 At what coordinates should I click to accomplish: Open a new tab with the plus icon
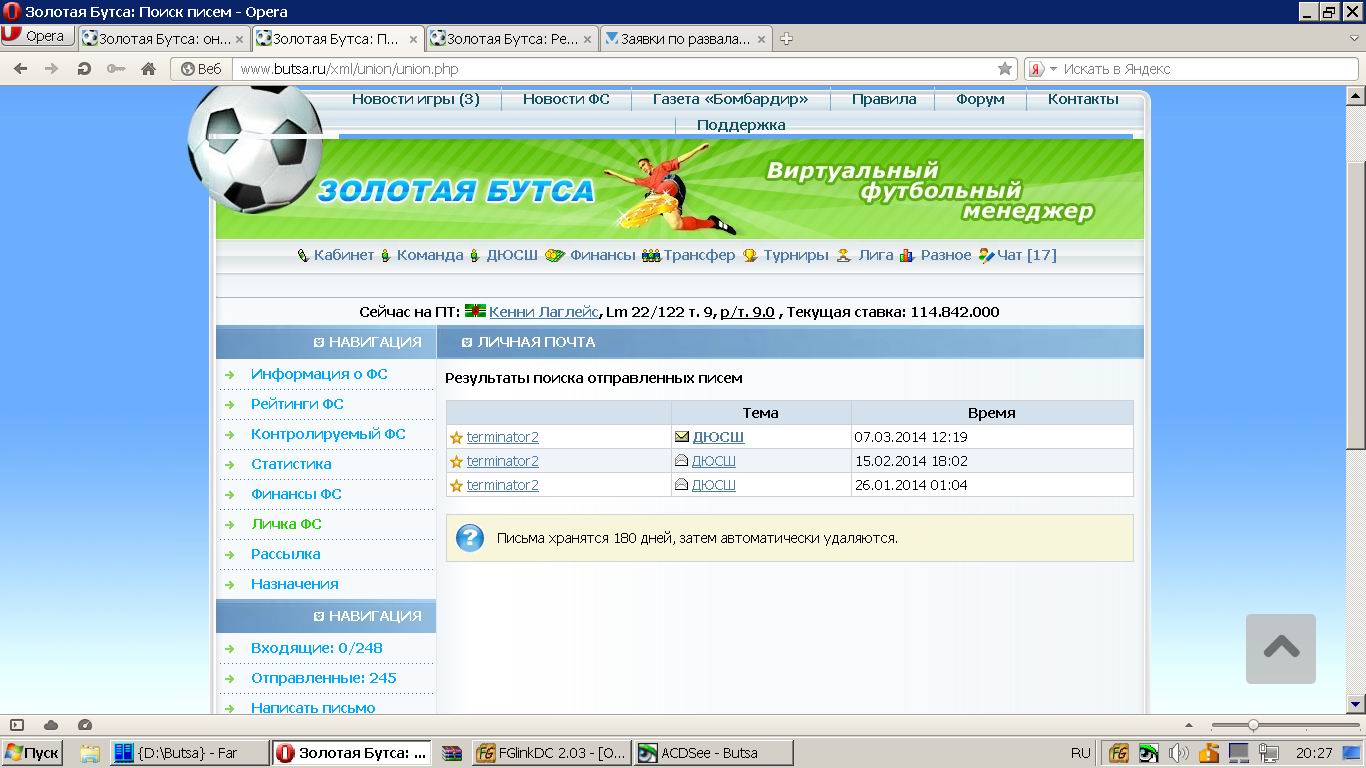click(x=787, y=39)
